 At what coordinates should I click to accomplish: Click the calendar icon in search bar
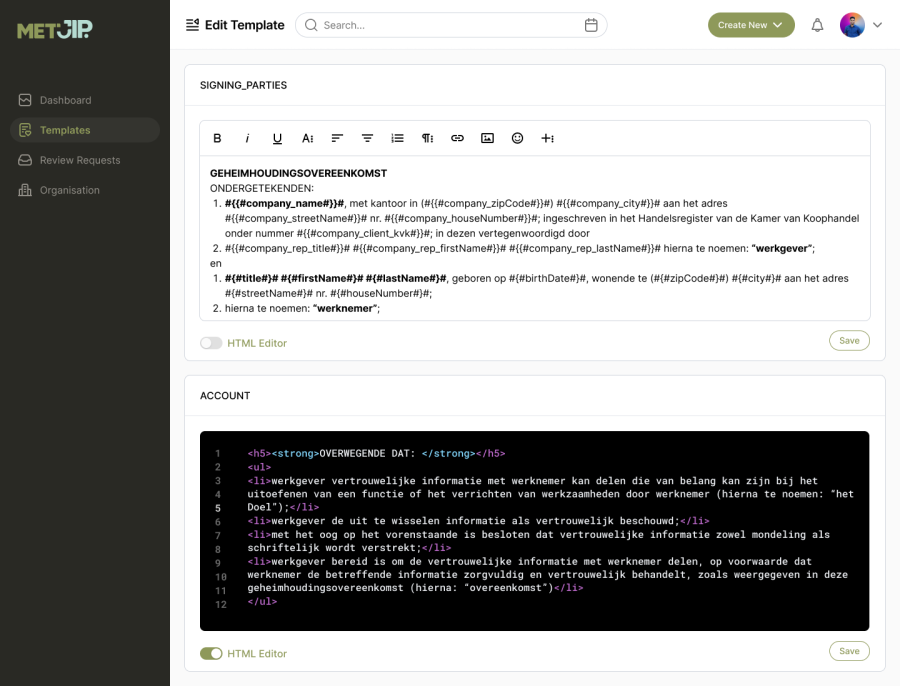[591, 25]
